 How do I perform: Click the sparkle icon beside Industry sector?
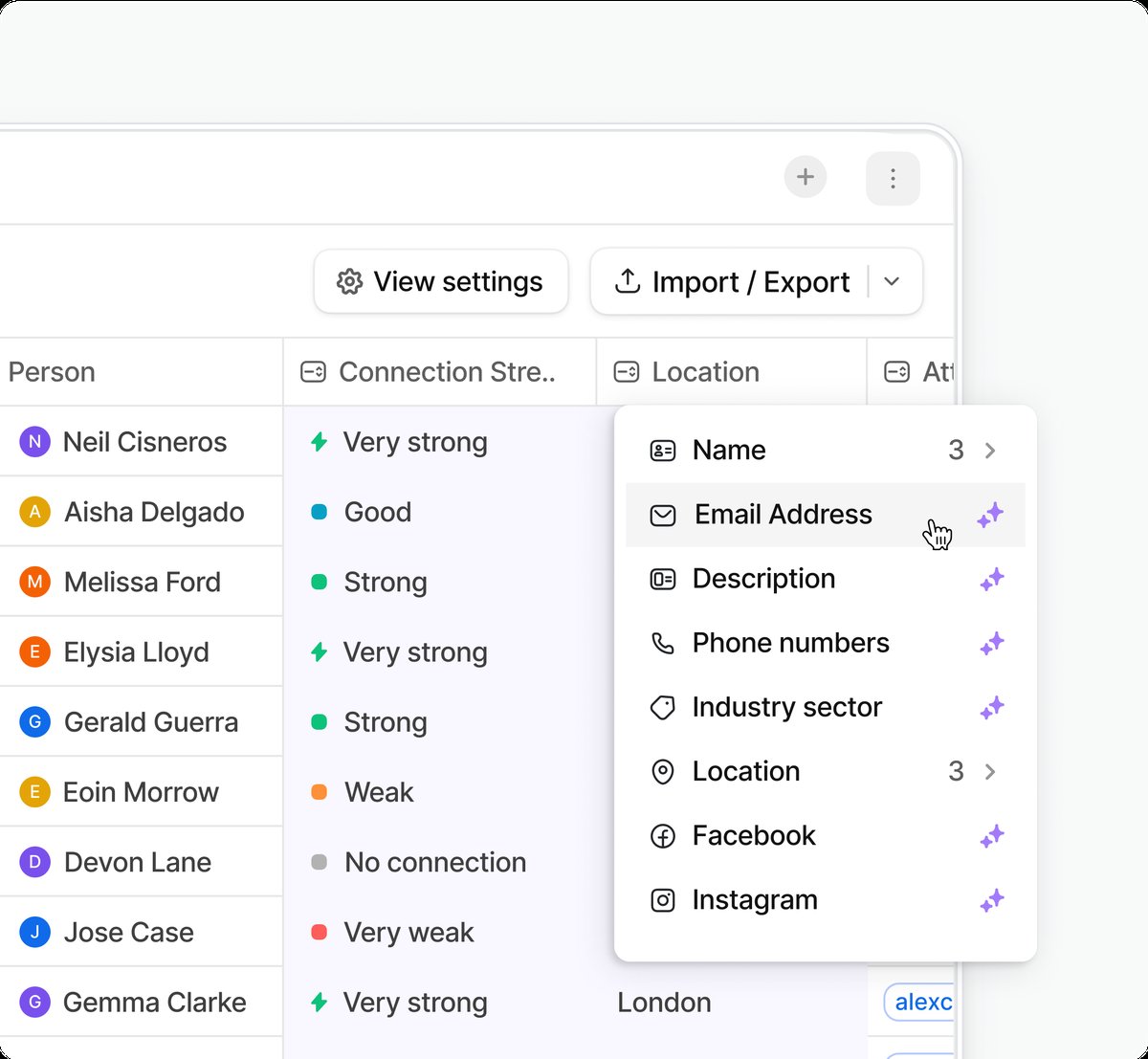click(991, 708)
